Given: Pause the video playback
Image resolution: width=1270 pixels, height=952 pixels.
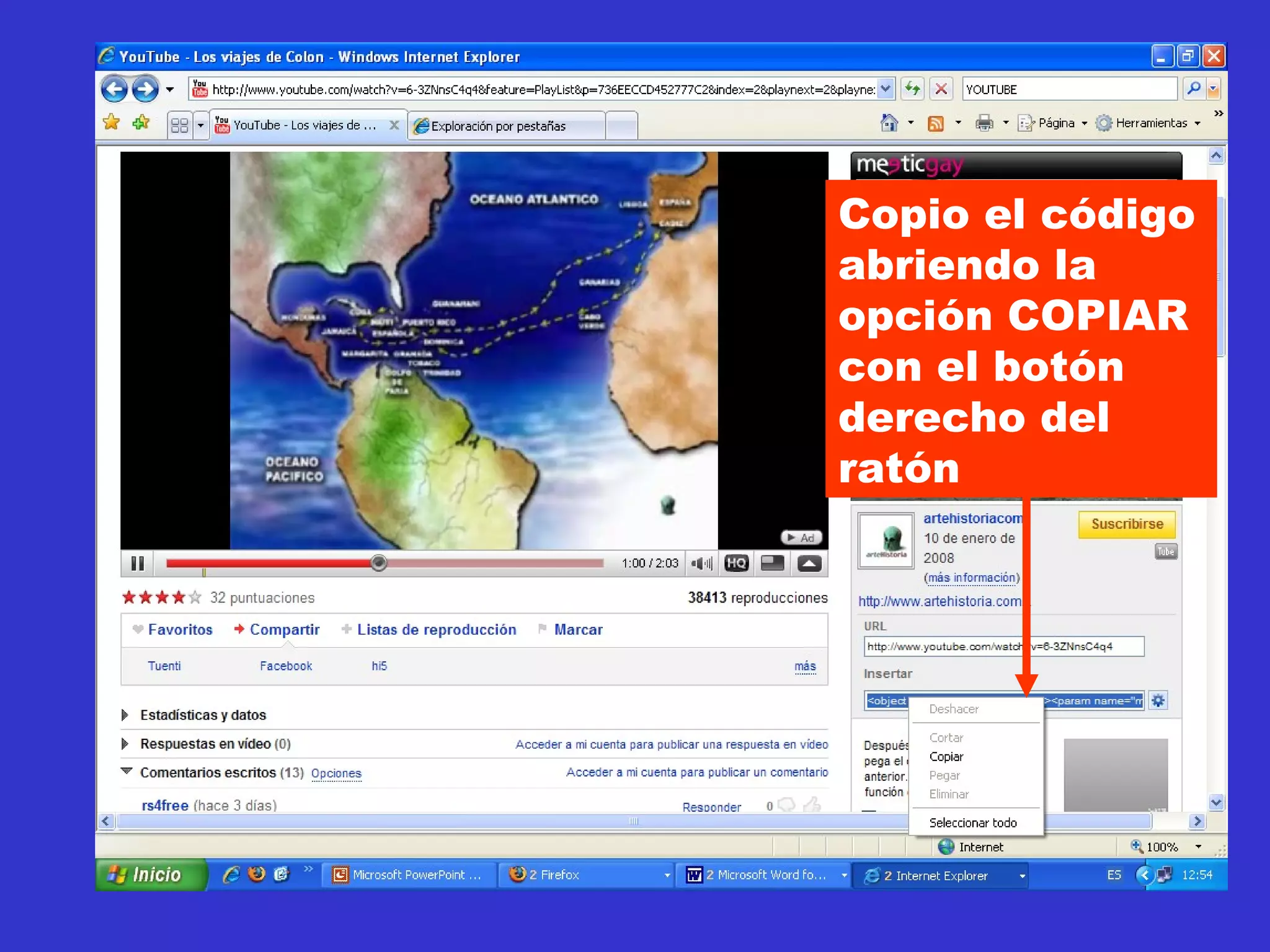Looking at the screenshot, I should [137, 563].
